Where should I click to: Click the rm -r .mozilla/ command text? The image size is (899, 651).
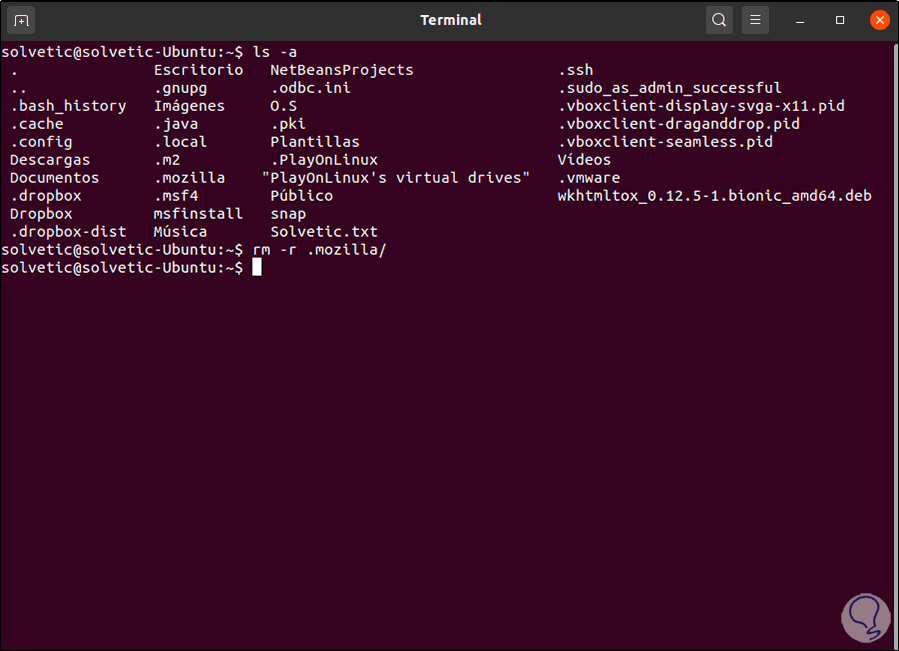pos(319,250)
